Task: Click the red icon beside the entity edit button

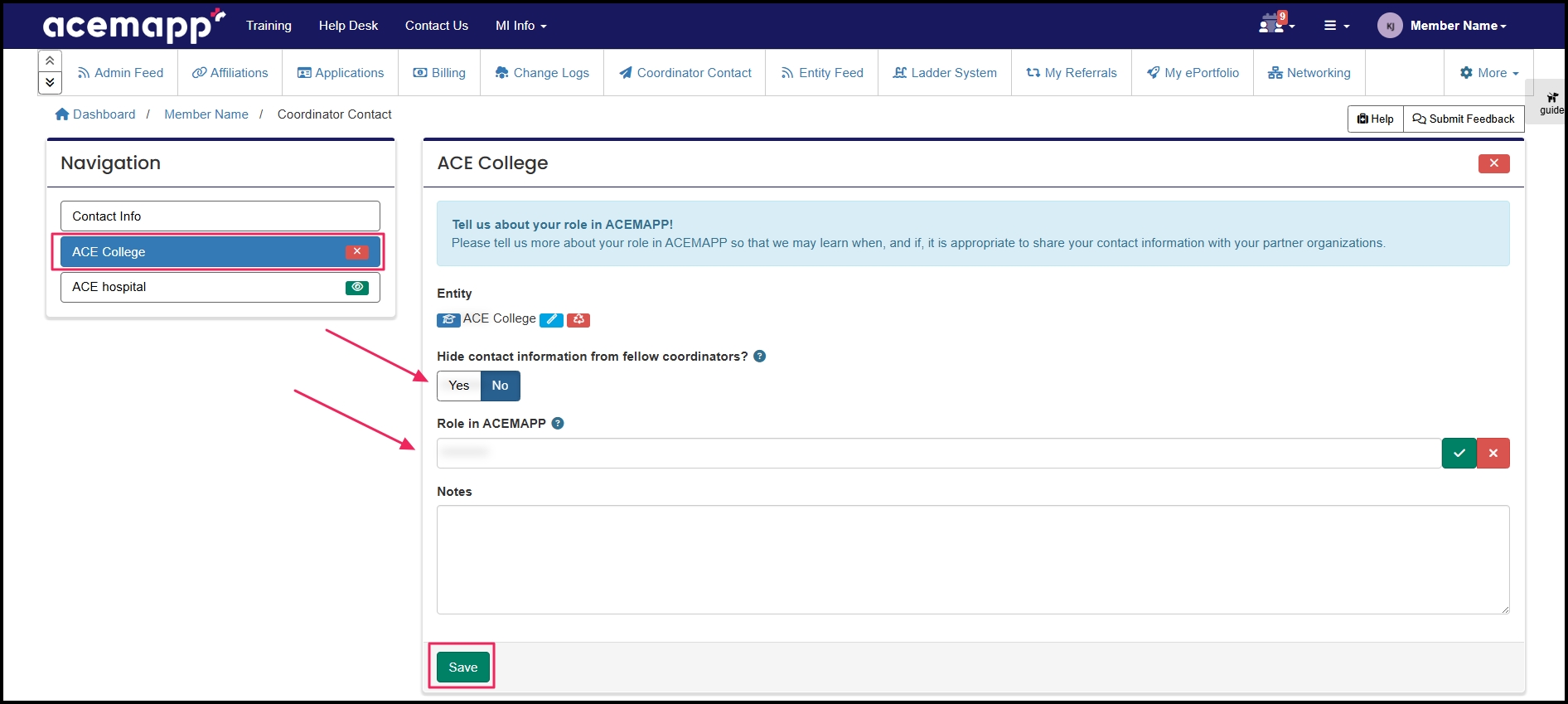Action: (x=578, y=320)
